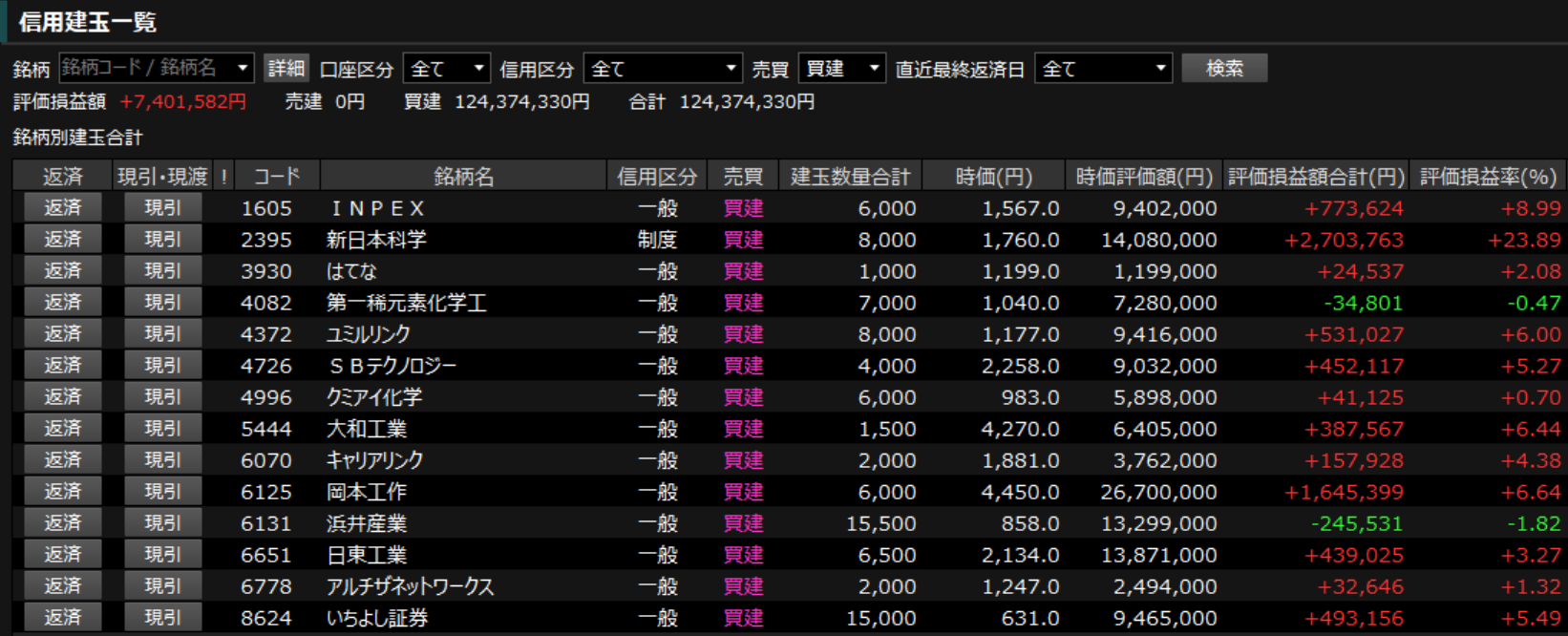
Task: Click the 制度 credit type cell
Action: click(657, 240)
